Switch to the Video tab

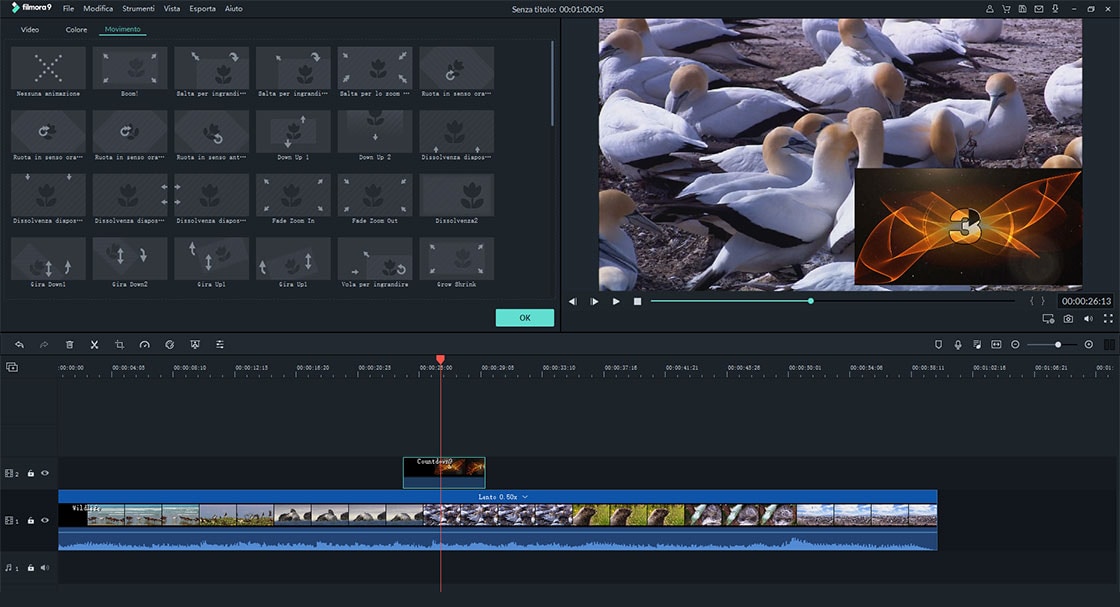30,29
